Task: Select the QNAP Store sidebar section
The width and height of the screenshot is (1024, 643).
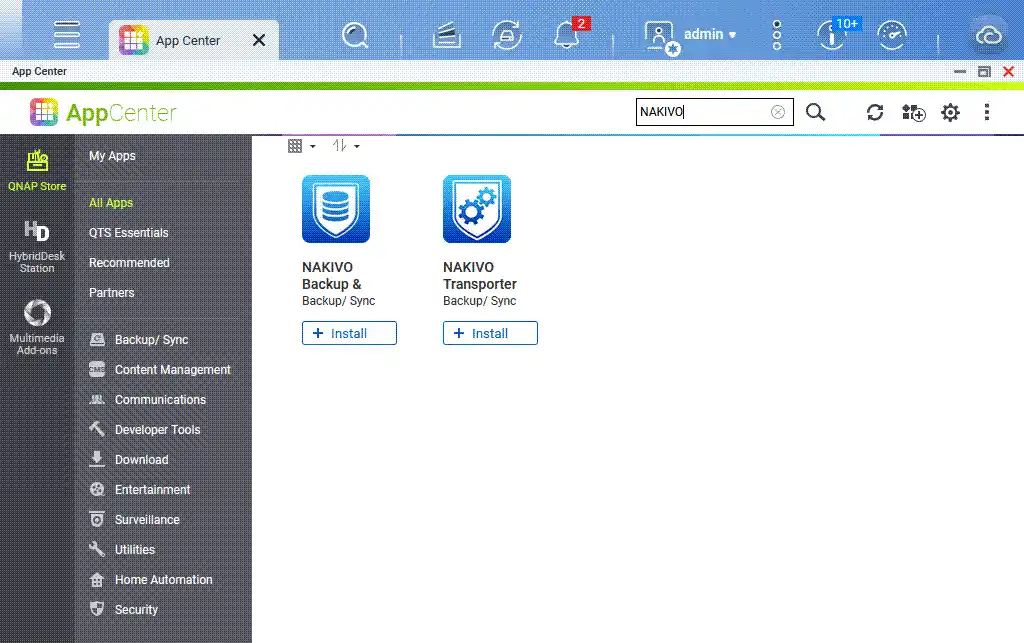Action: tap(37, 170)
